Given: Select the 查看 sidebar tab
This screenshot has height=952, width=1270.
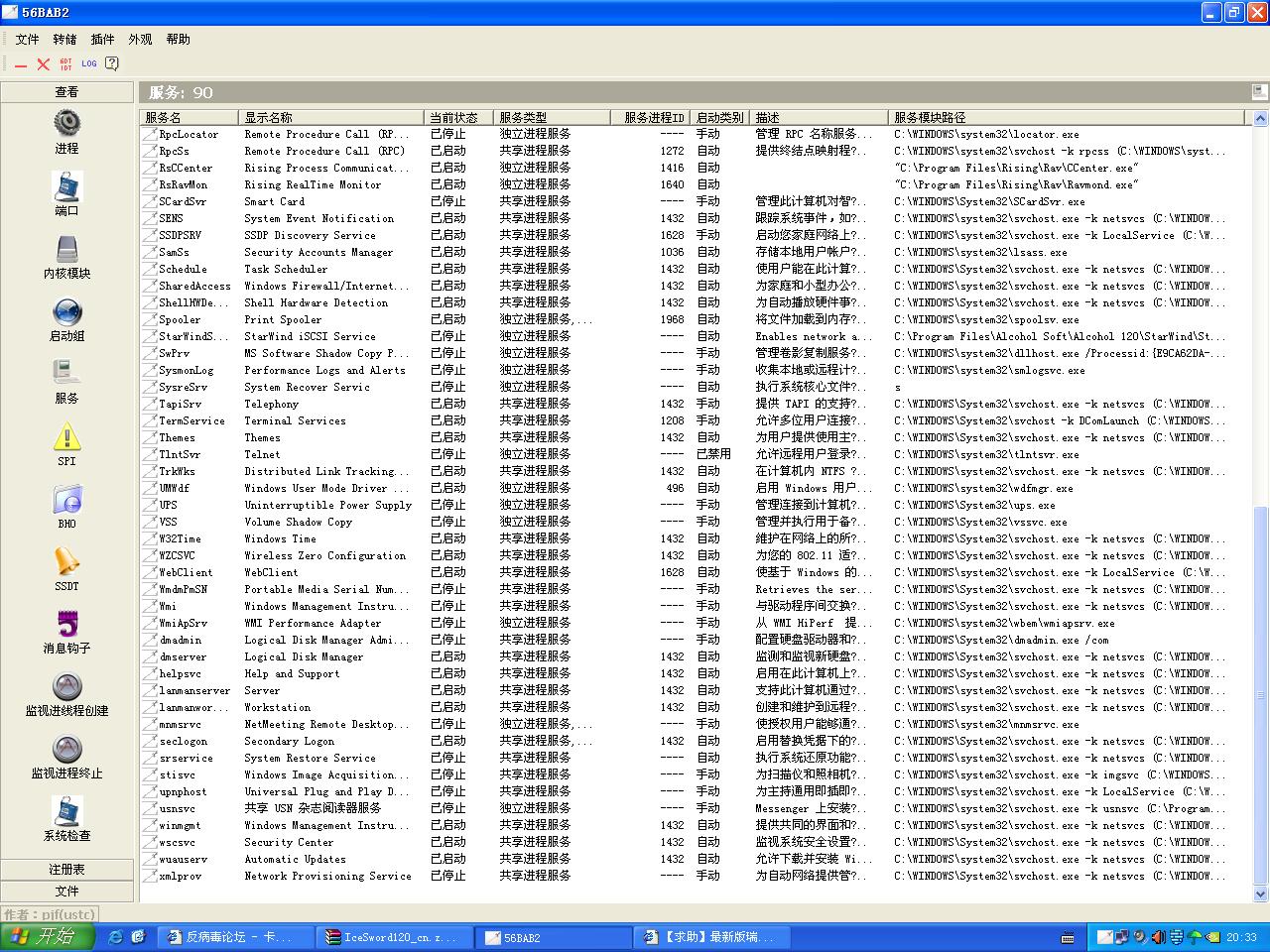Looking at the screenshot, I should 66,92.
